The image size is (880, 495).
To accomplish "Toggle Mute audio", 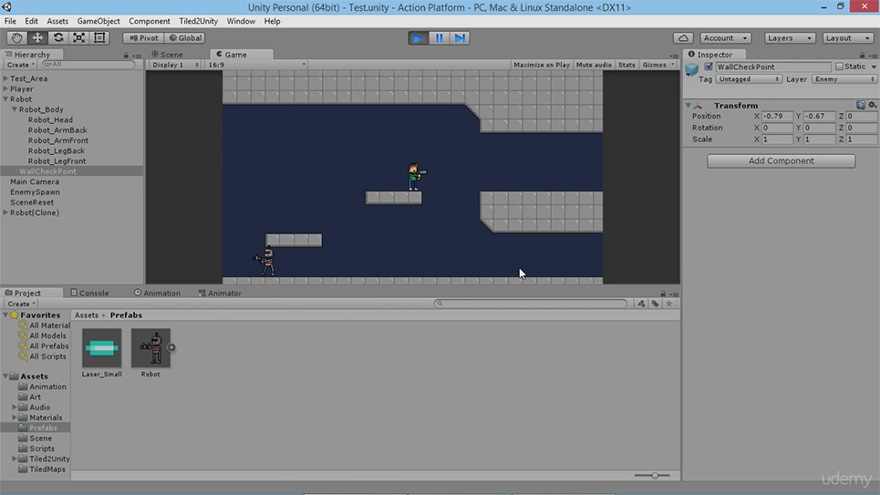I will [594, 65].
